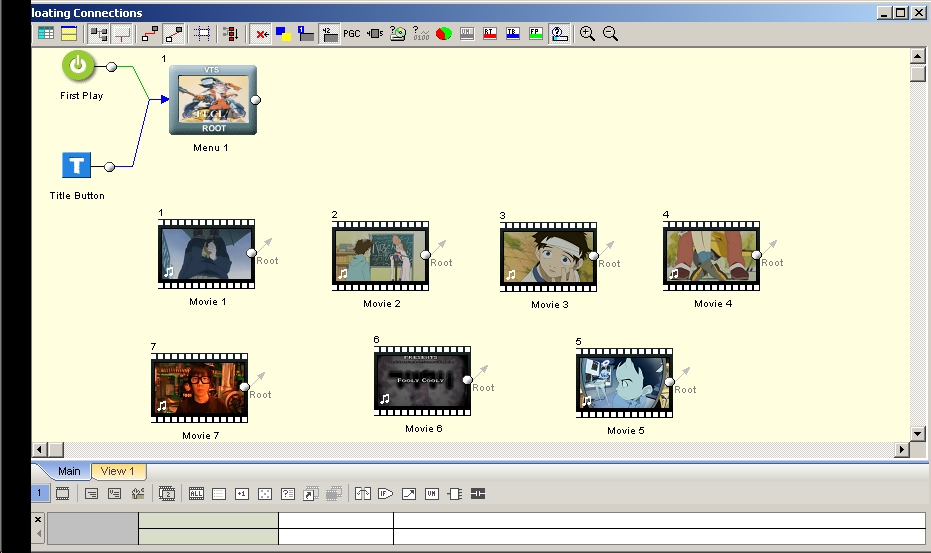Image resolution: width=931 pixels, height=553 pixels.
Task: Click the numbered flag '1' icon
Action: coord(306,34)
